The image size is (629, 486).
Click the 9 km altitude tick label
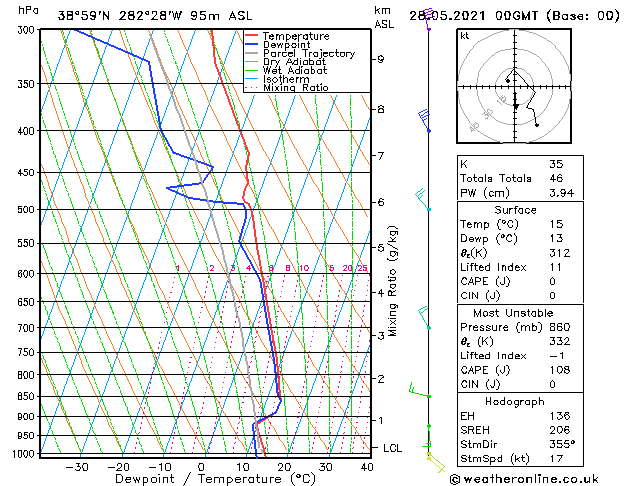pos(380,59)
